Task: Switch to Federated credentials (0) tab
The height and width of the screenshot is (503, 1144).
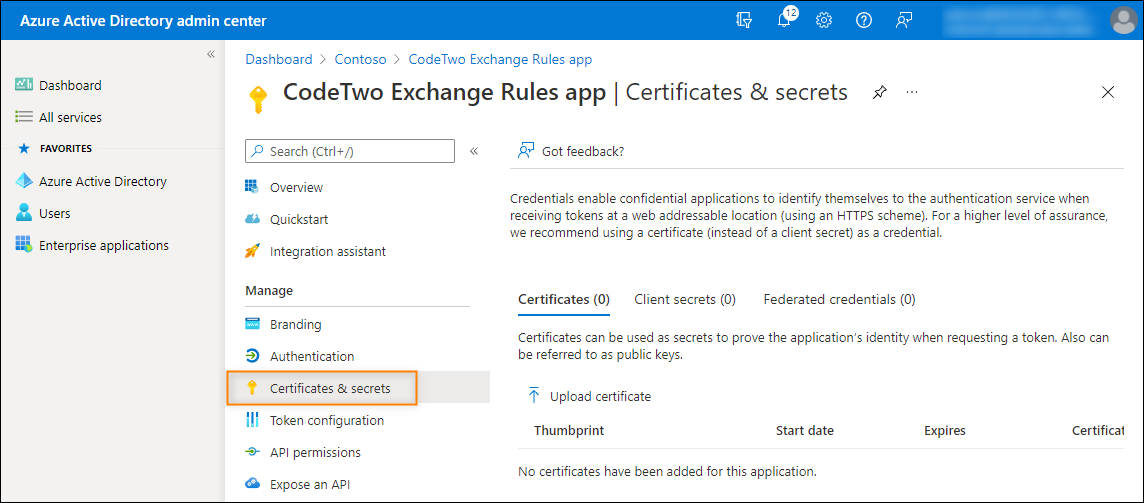Action: pyautogui.click(x=839, y=300)
